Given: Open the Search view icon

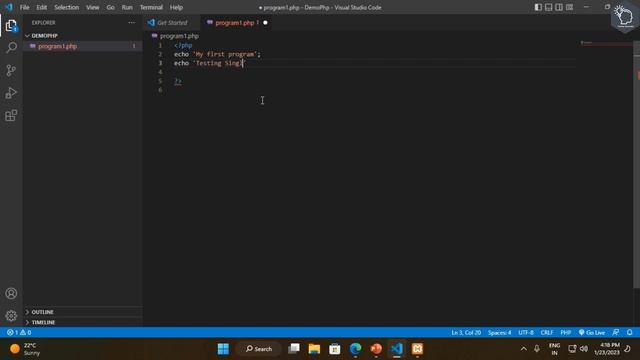Looking at the screenshot, I should point(11,48).
